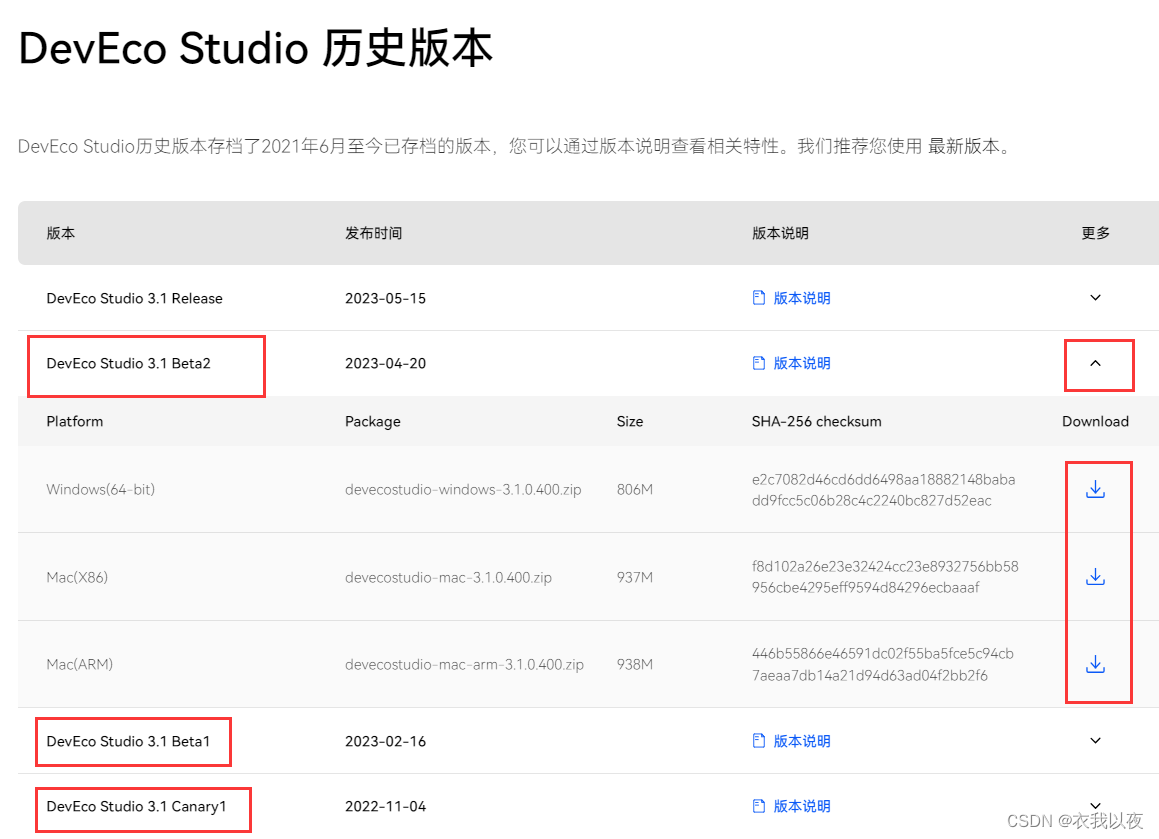Click release date 2023-02-16
This screenshot has height=839, width=1159.
coord(386,741)
